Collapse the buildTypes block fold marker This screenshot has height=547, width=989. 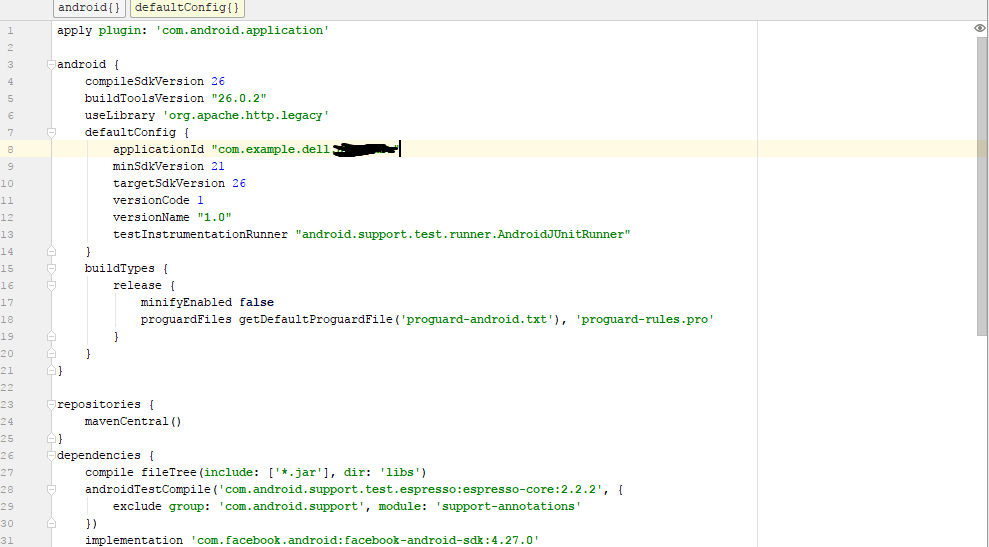tap(51, 269)
